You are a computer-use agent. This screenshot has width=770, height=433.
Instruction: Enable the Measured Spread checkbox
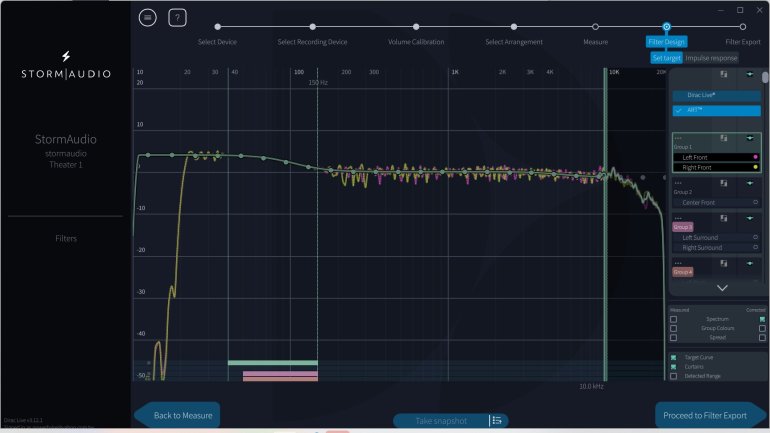[673, 338]
